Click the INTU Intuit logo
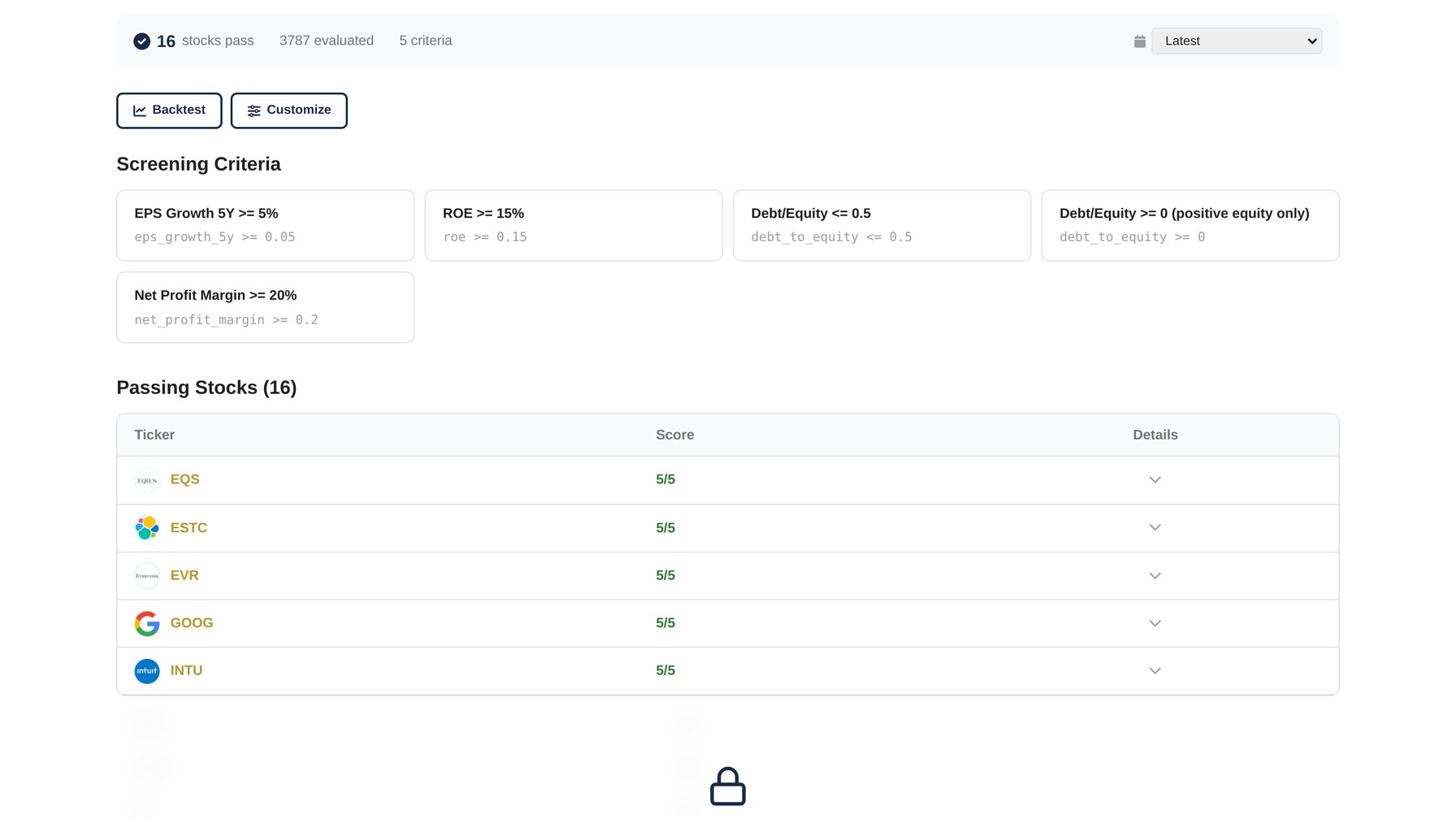The image size is (1456, 819). [x=147, y=671]
